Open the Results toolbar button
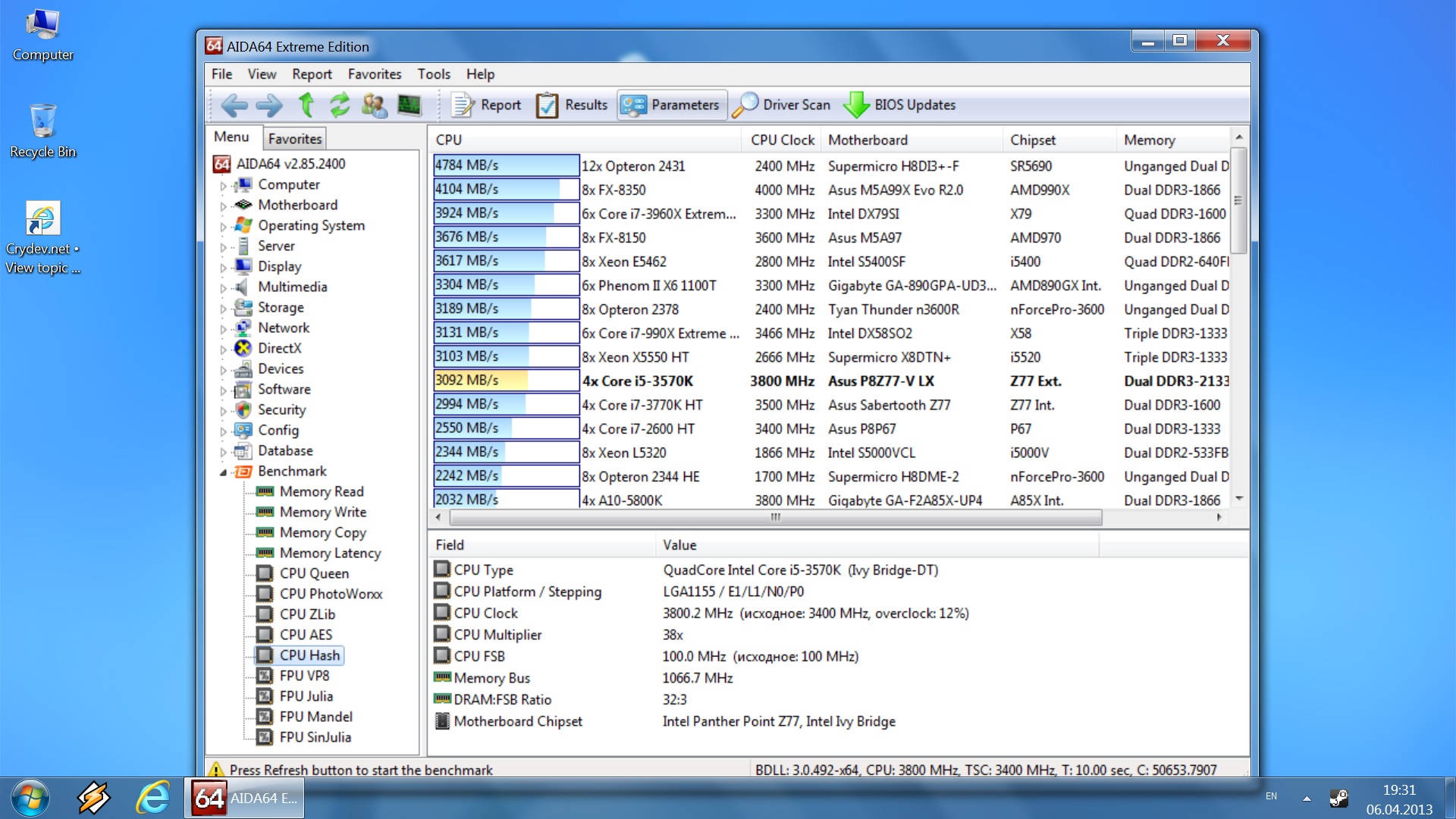 (x=572, y=105)
